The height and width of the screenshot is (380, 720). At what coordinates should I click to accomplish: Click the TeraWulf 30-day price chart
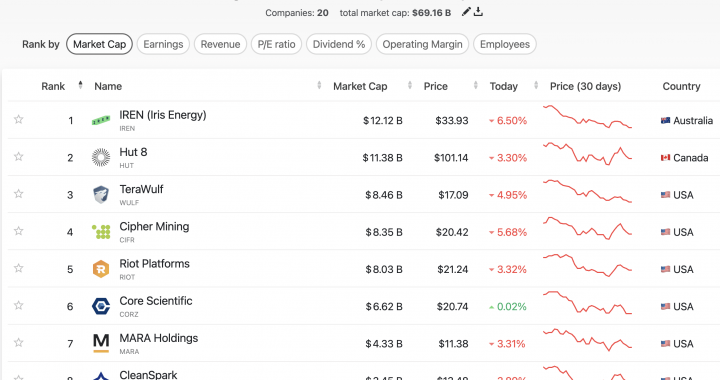pos(587,191)
